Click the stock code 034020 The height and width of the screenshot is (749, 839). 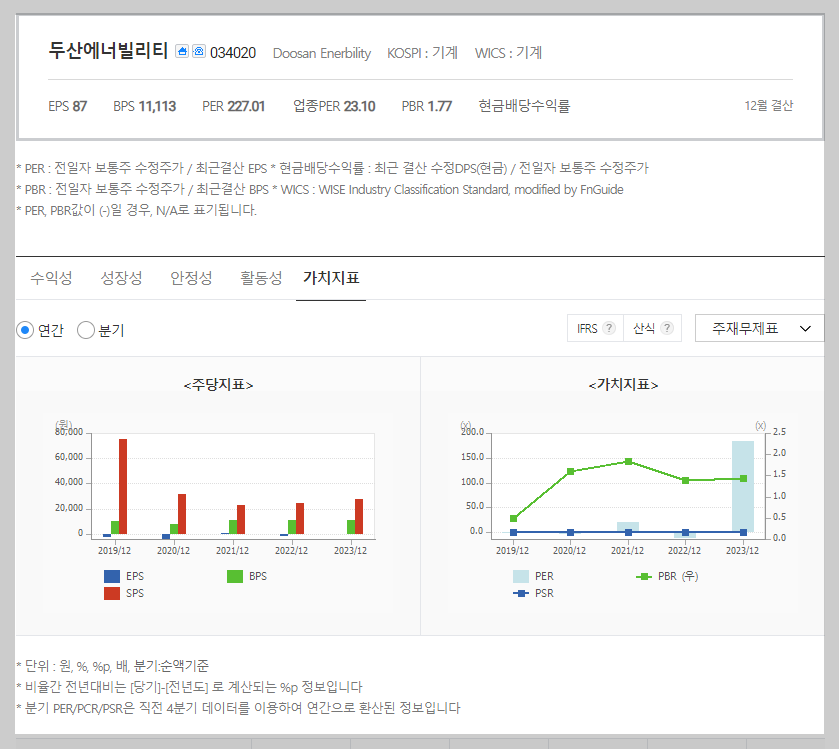(233, 53)
